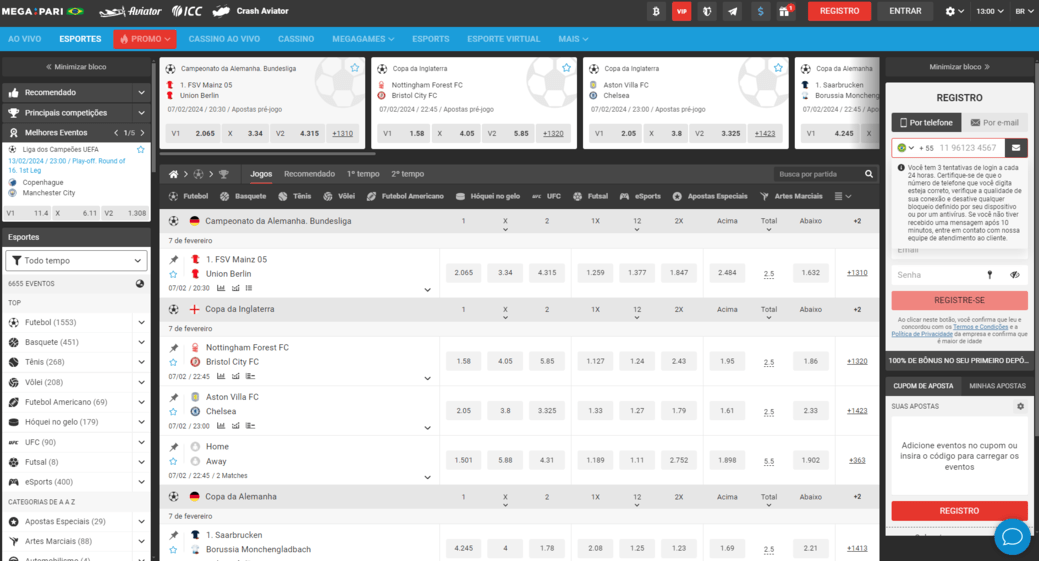Select odds 2.065 for Mainz 05 win
Screen dimensions: 1039x561
(x=464, y=273)
